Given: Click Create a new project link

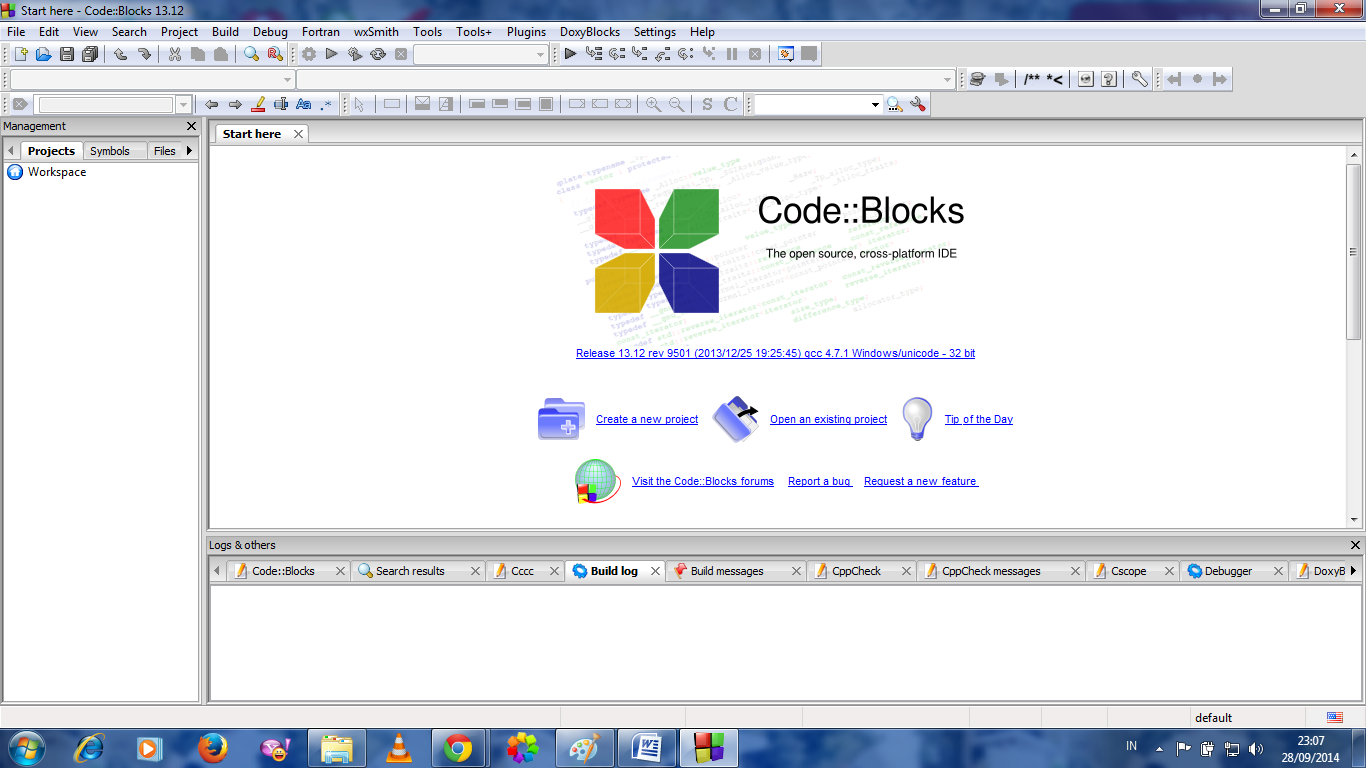Looking at the screenshot, I should pos(647,420).
